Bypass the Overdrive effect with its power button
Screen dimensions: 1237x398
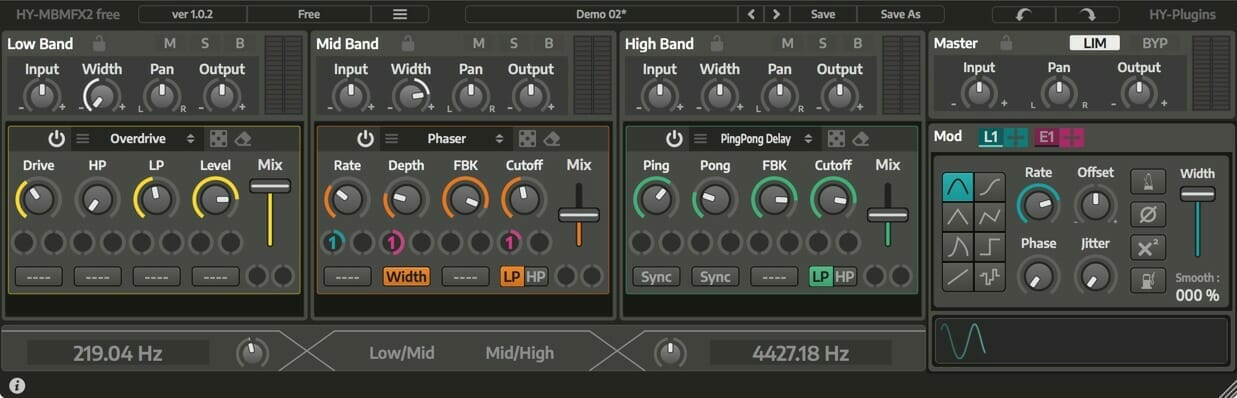click(57, 139)
